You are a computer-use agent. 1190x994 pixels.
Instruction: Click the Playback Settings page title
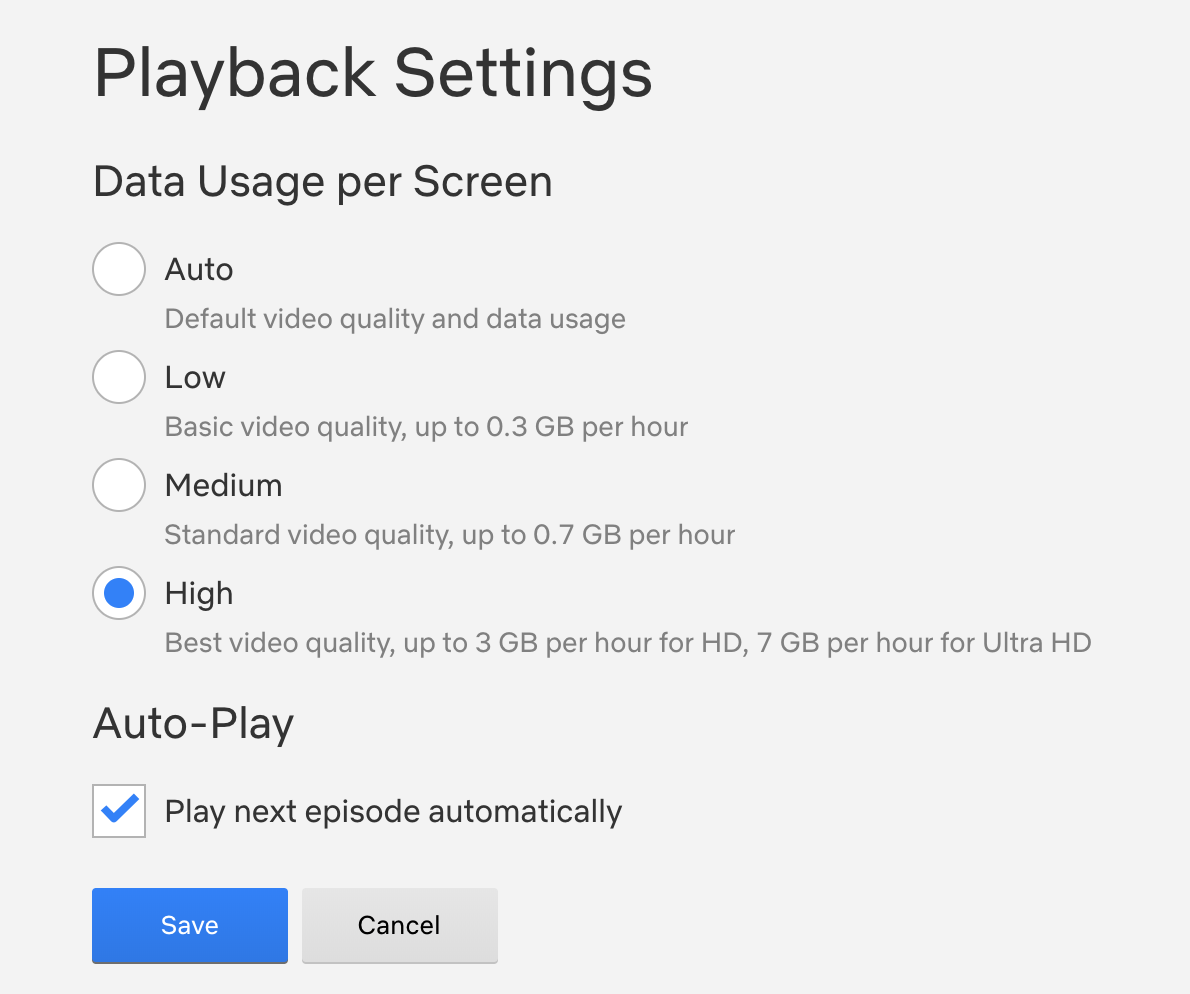[373, 73]
